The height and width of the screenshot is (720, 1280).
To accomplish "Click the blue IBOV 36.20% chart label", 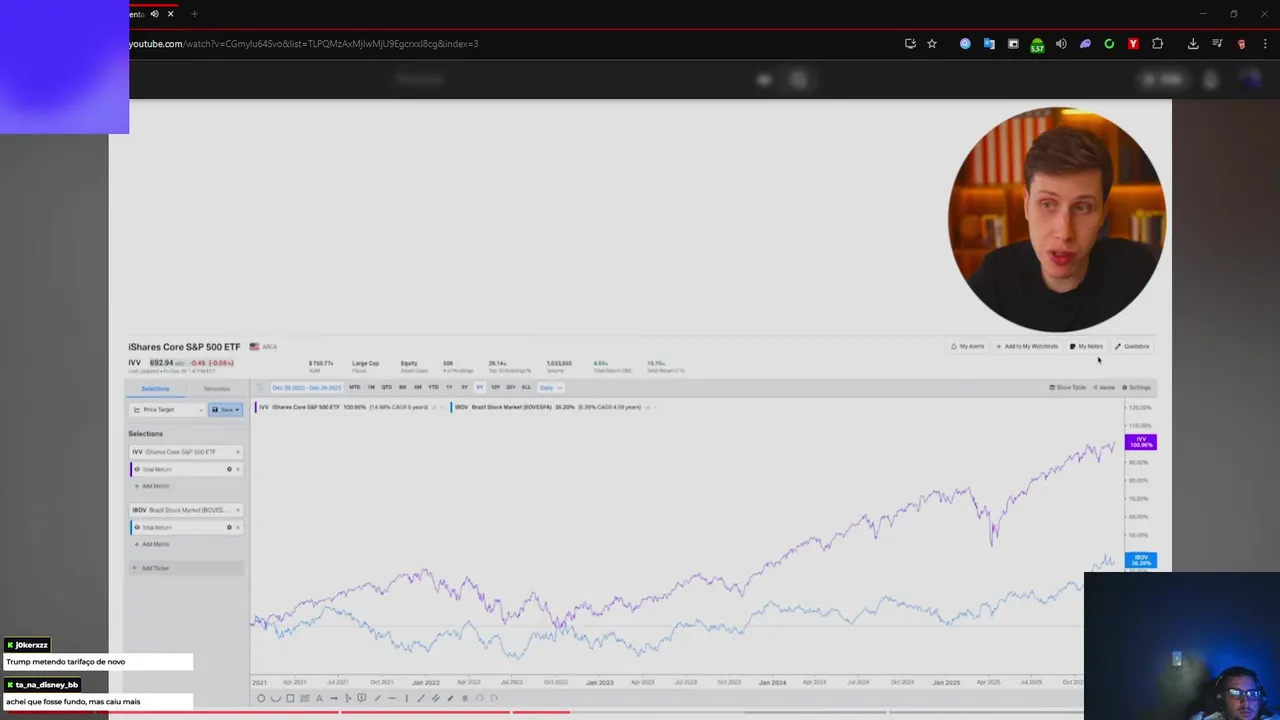I will click(x=1140, y=560).
